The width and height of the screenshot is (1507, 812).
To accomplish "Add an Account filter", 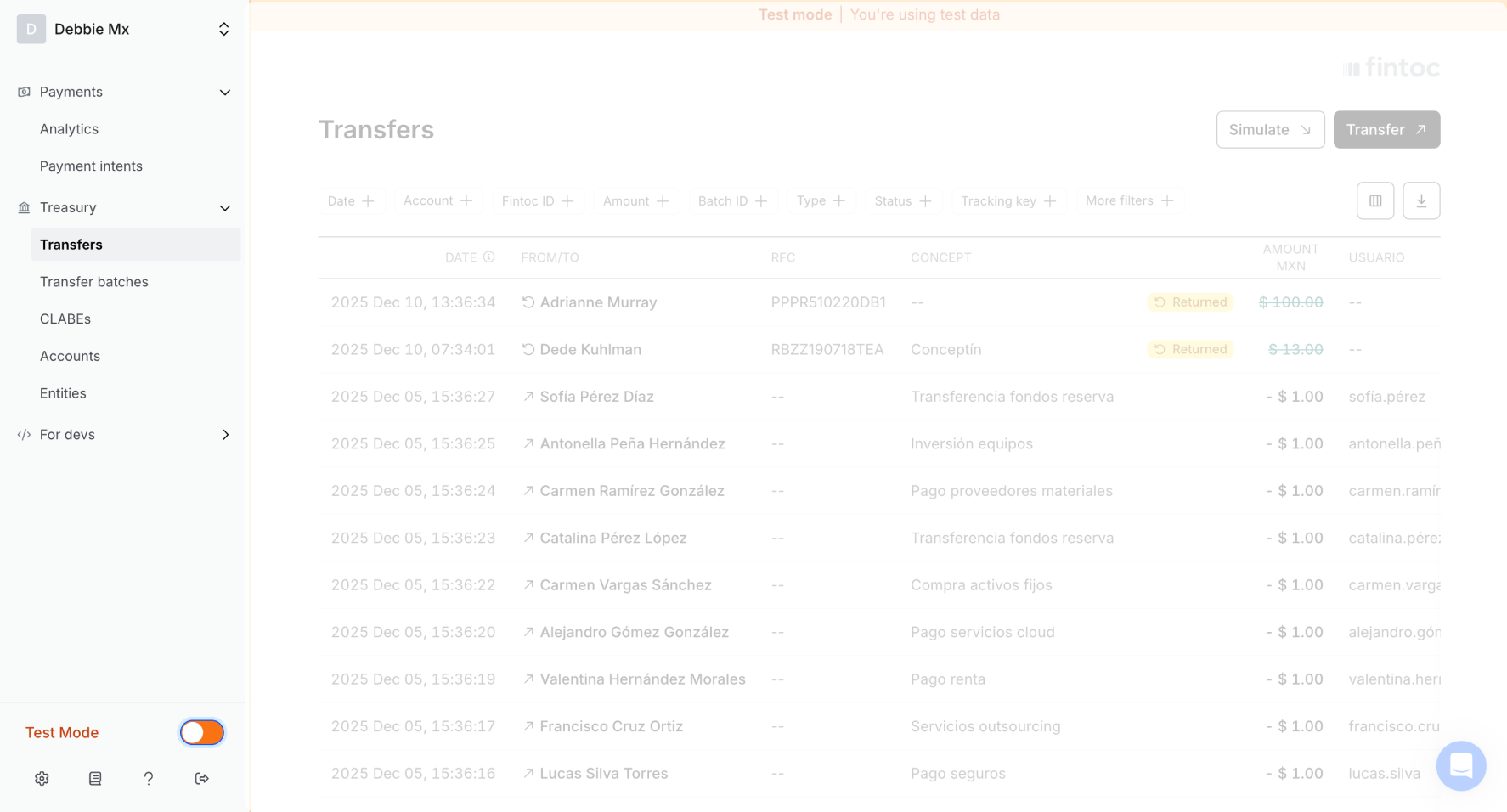I will coord(437,201).
